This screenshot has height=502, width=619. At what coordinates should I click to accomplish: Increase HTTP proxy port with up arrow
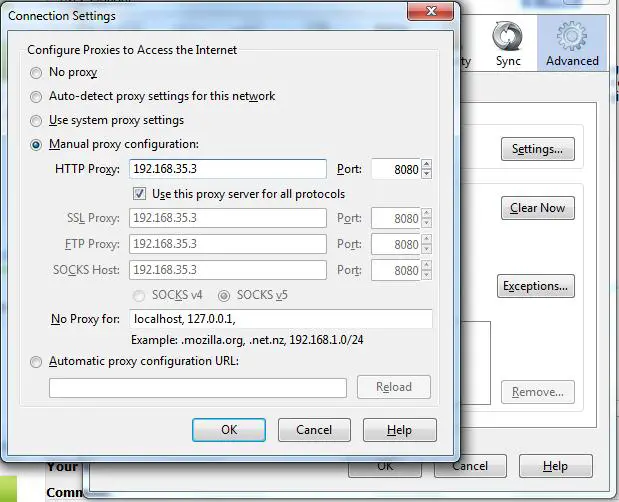(426, 164)
